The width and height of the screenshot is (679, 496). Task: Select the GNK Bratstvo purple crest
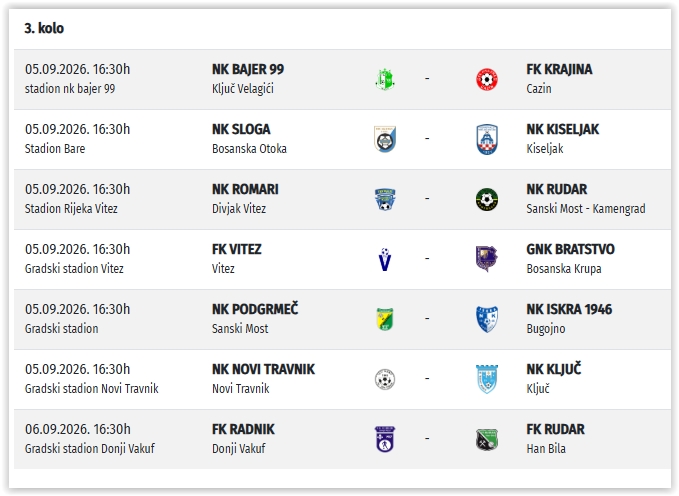tap(487, 259)
